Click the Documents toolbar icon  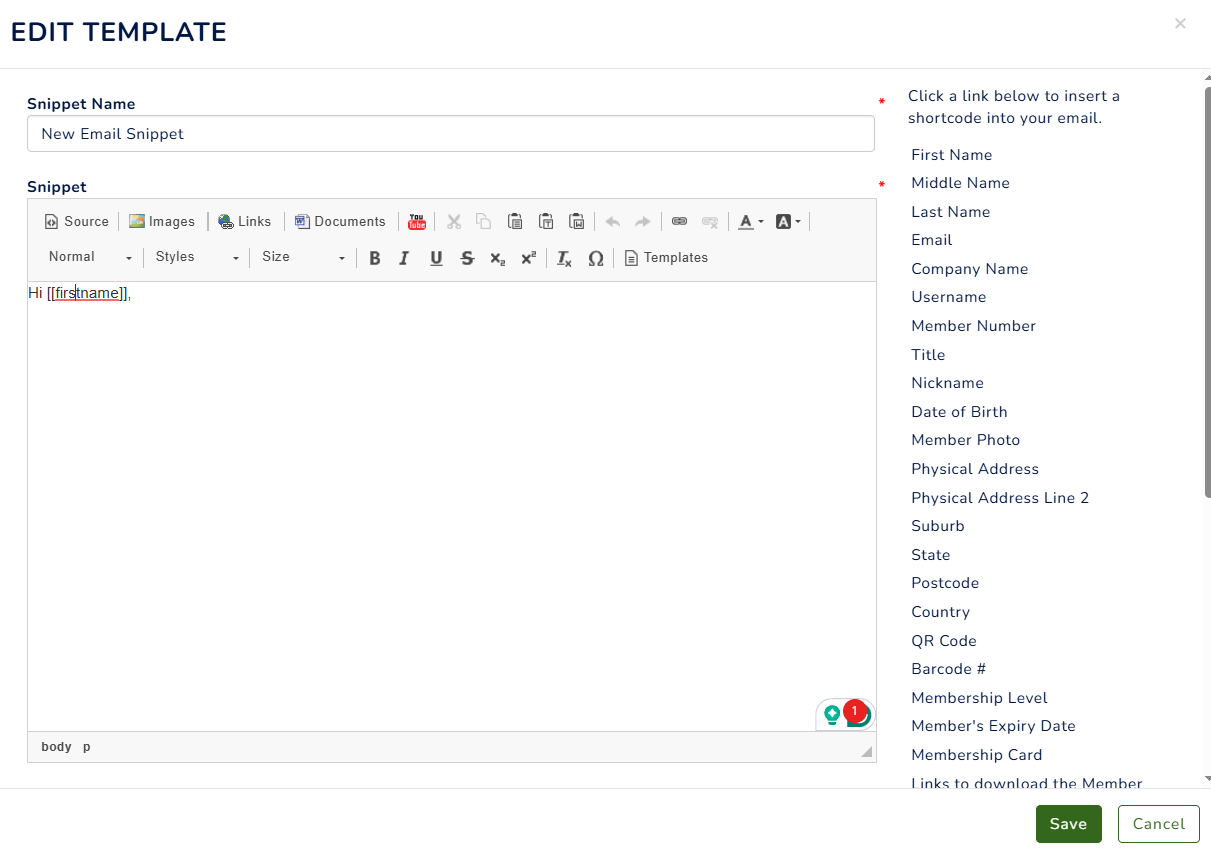340,221
